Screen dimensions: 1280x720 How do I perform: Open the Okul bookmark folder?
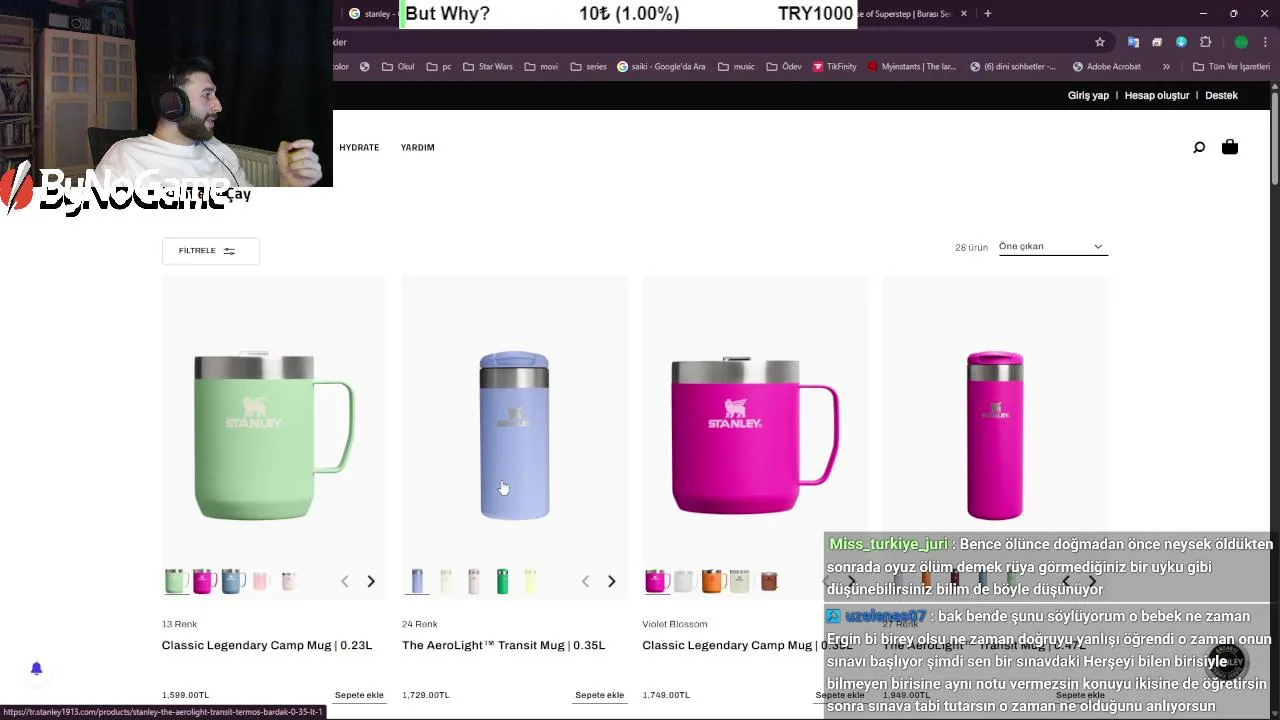(398, 67)
